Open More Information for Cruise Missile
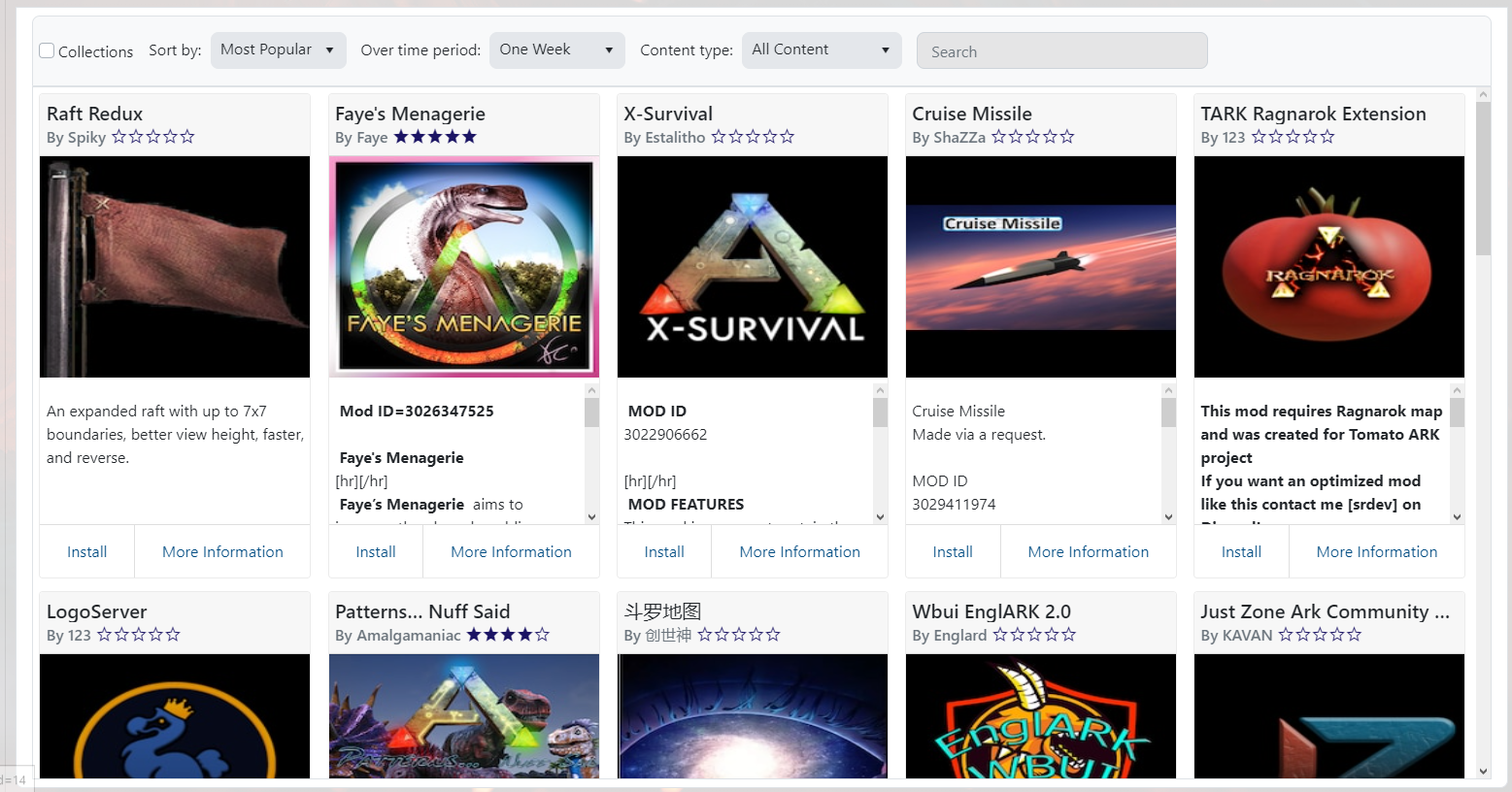 pos(1088,551)
